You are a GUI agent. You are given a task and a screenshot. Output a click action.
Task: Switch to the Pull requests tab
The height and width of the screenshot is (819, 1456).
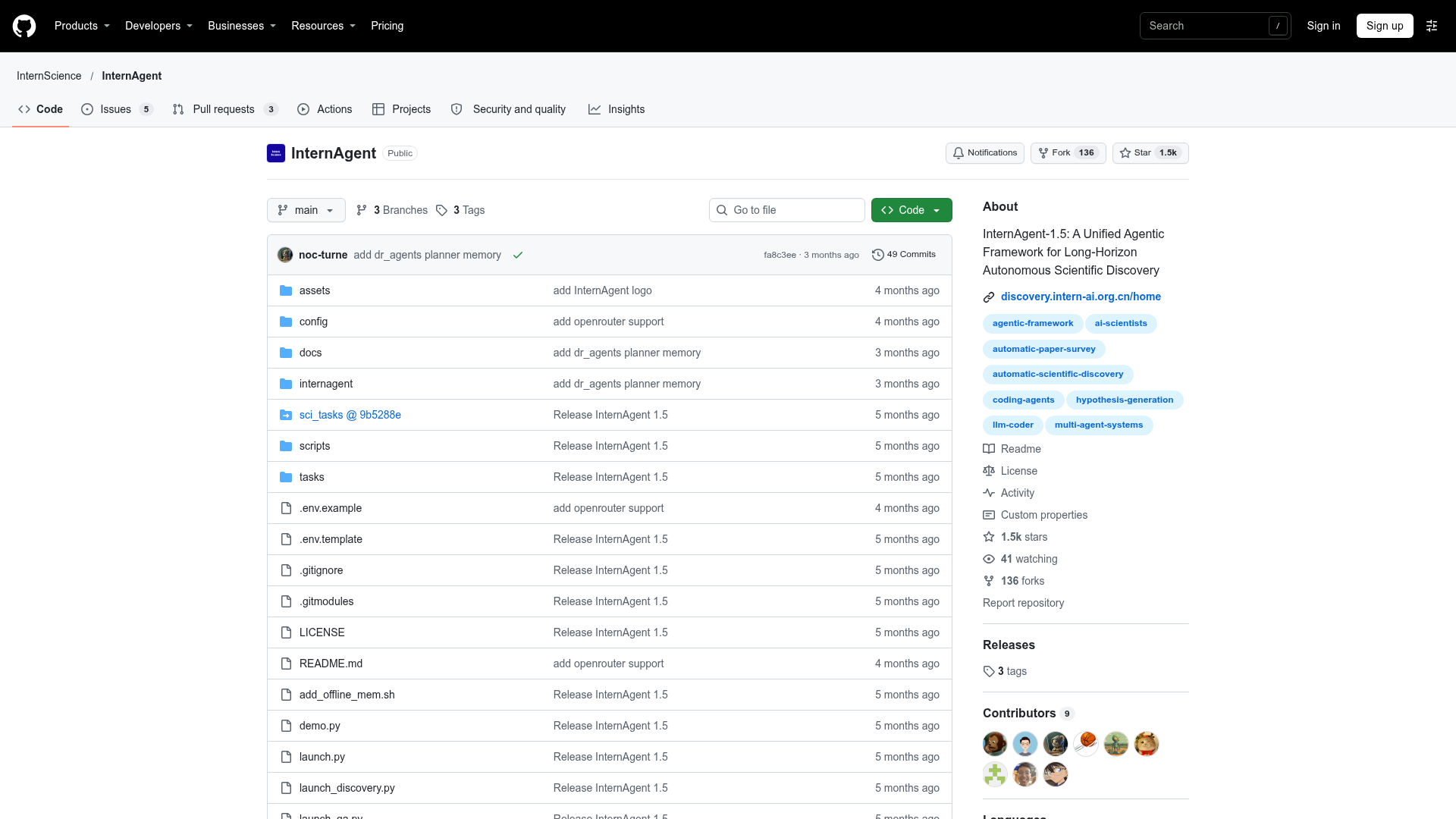point(225,109)
